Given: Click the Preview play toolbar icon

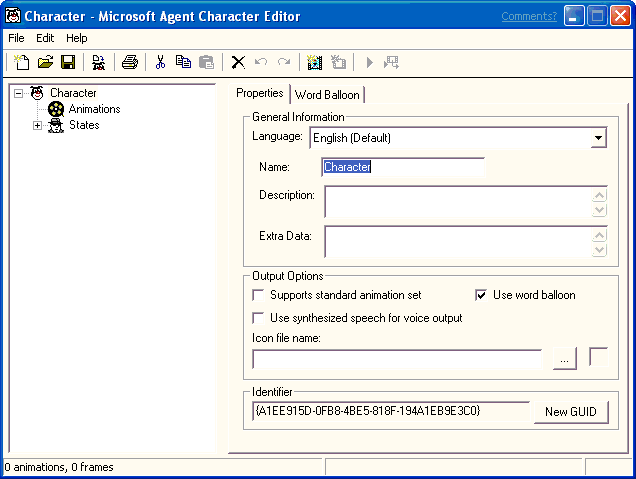Looking at the screenshot, I should click(369, 62).
